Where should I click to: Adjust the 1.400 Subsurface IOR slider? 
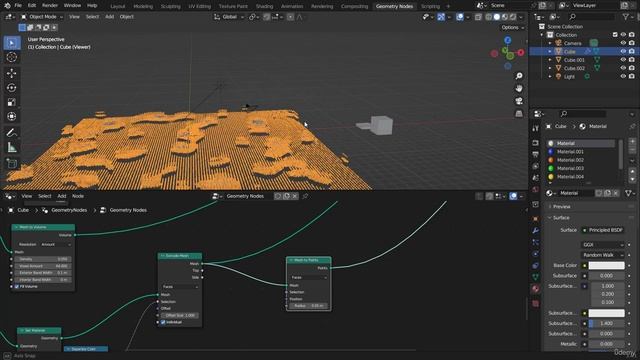coord(606,323)
